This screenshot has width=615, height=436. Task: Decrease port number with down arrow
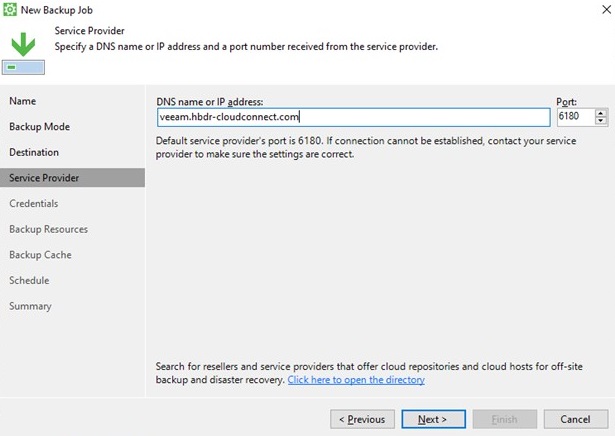click(600, 121)
